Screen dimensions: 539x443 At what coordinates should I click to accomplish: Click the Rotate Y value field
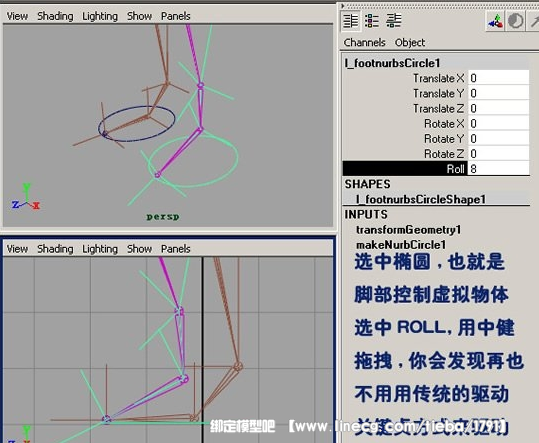(x=498, y=139)
